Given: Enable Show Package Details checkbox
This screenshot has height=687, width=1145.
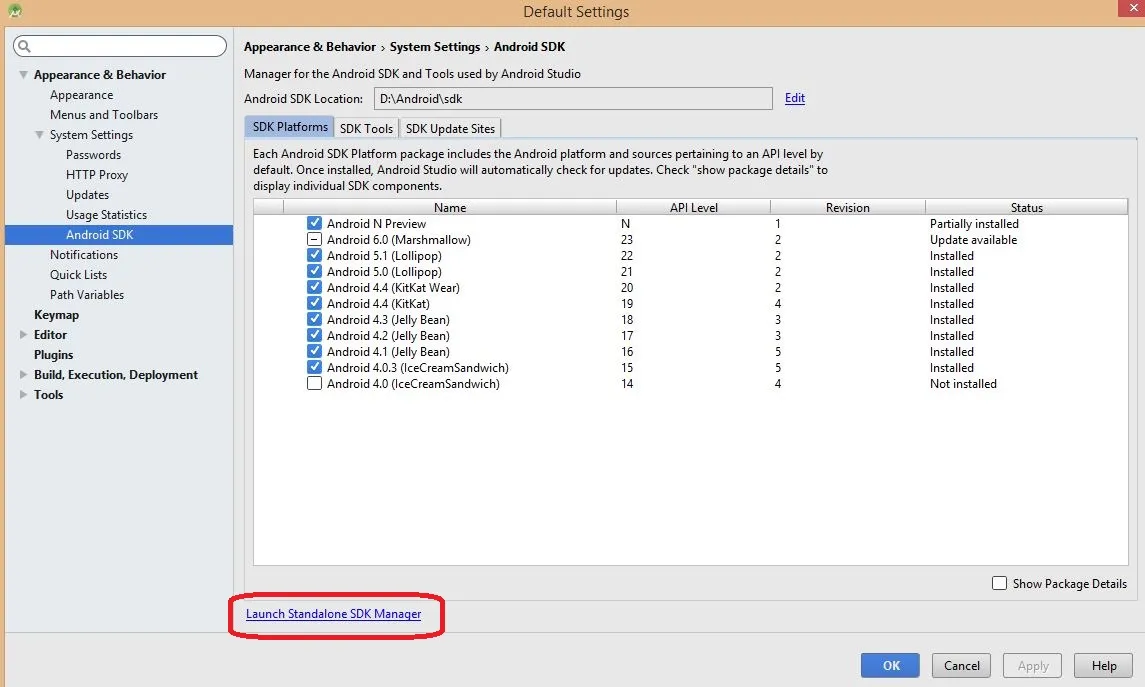Looking at the screenshot, I should [1000, 583].
